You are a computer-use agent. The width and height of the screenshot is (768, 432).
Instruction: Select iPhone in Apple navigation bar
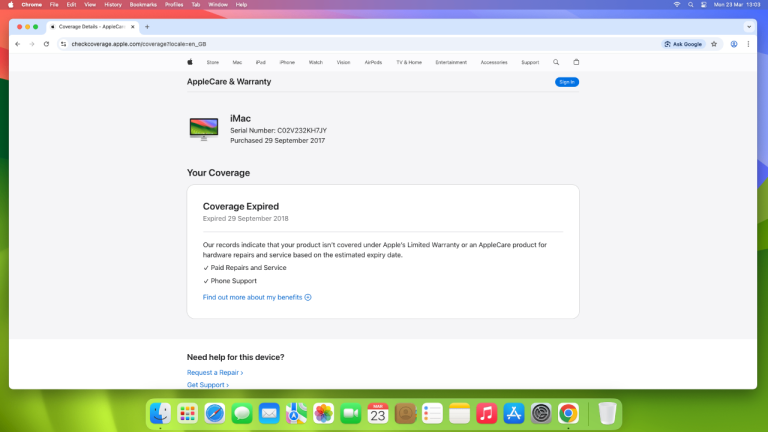coord(287,62)
